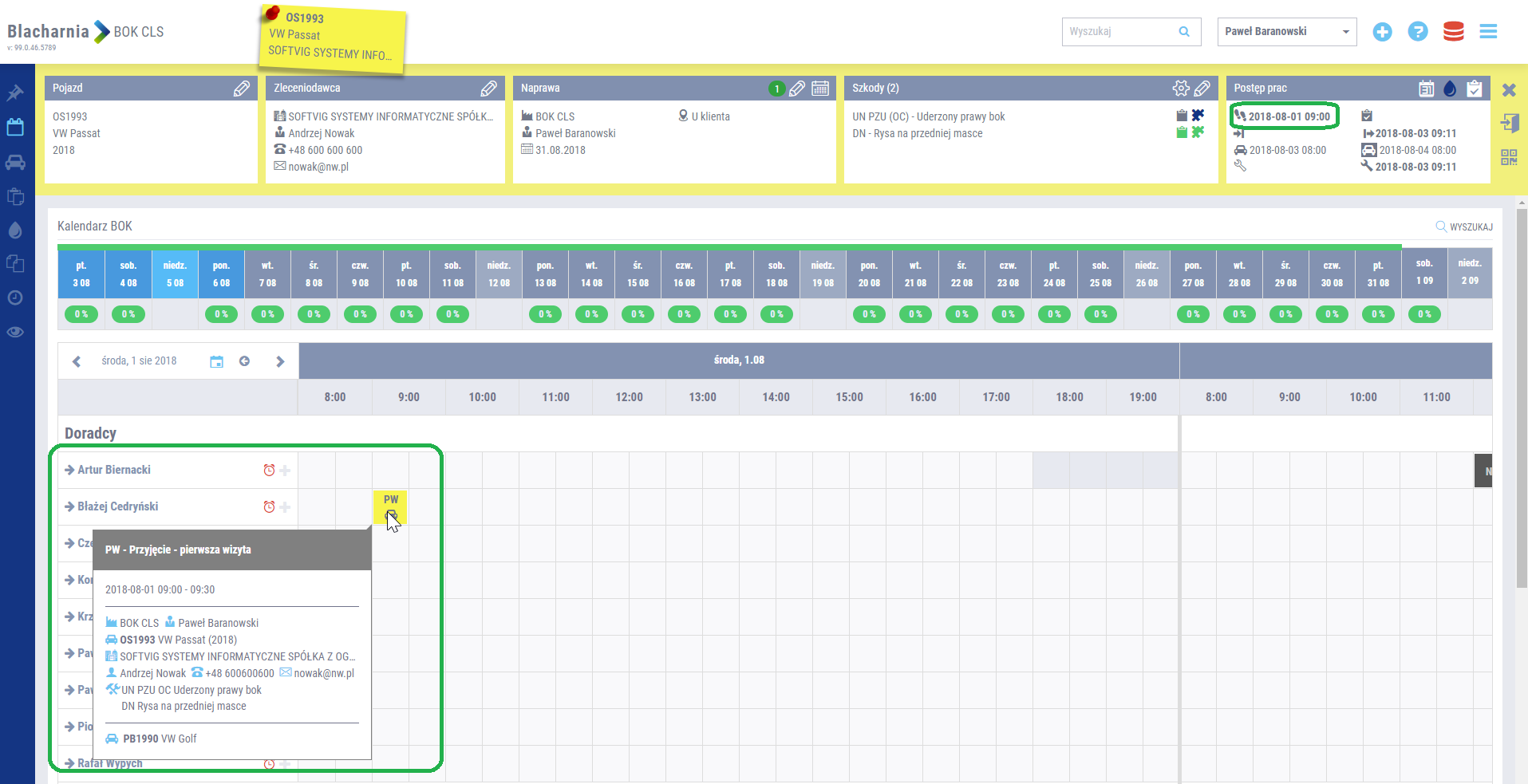Toggle blue puzzle icon for UN PZU damage
The width and height of the screenshot is (1528, 784).
[1198, 116]
